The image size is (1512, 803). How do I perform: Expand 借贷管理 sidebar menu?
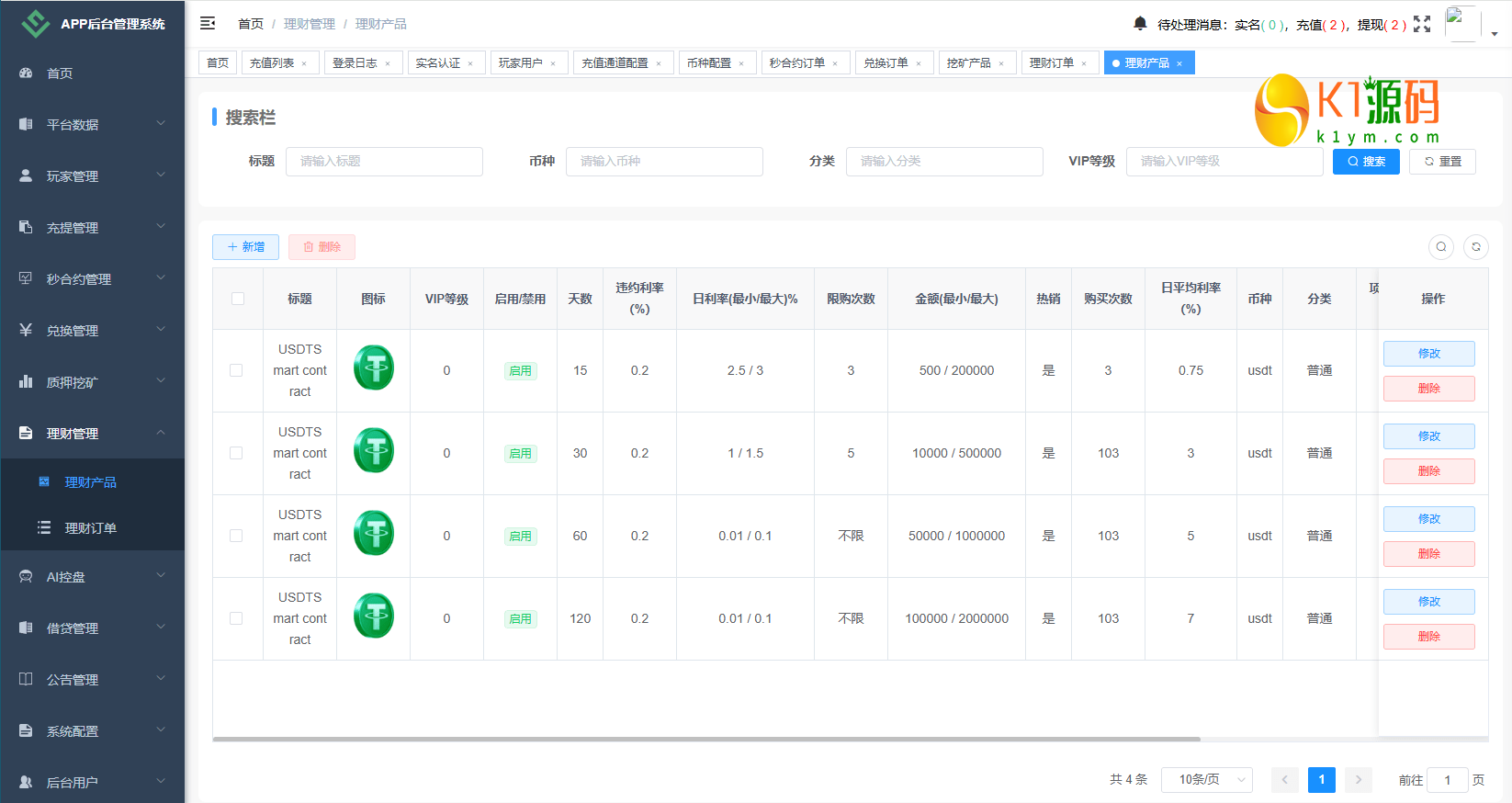[x=92, y=628]
